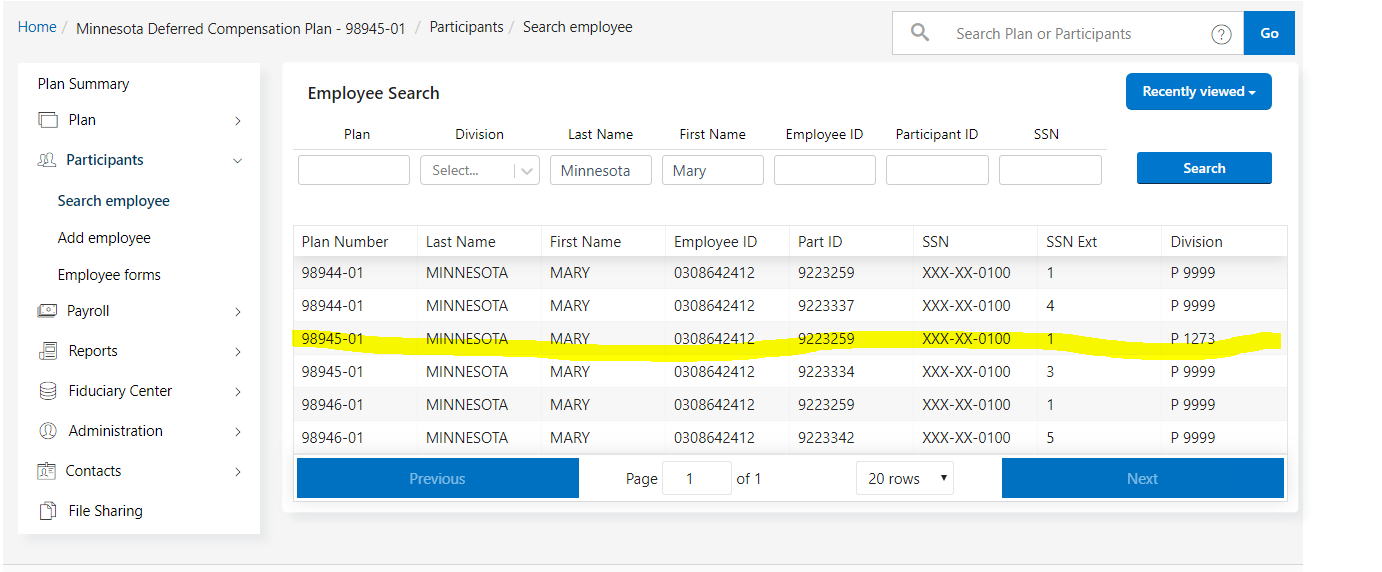Go to Home breadcrumb link
The image size is (1382, 572).
37,27
